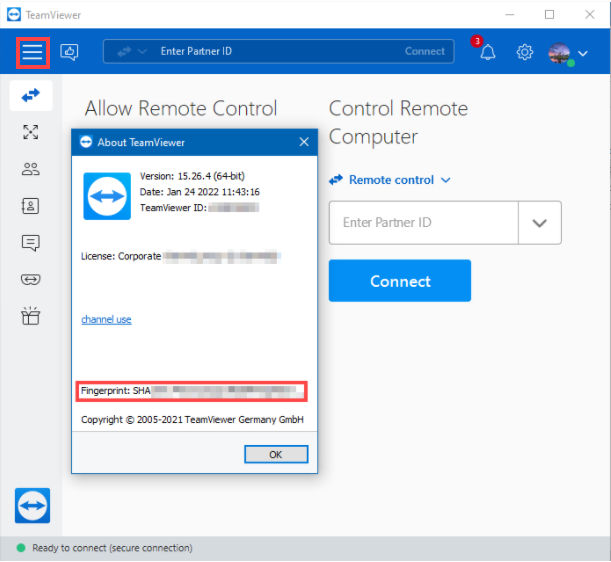Open the Getting Started gift icon
The width and height of the screenshot is (611, 562).
tap(30, 316)
